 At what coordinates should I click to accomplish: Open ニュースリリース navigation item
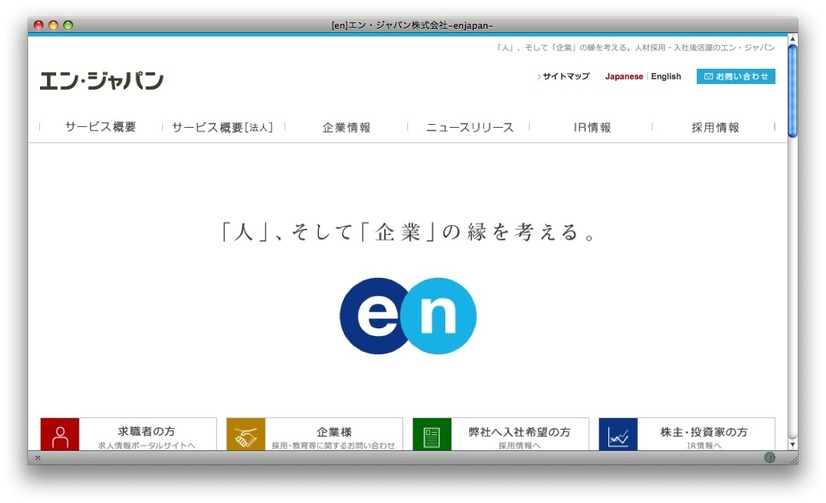470,127
